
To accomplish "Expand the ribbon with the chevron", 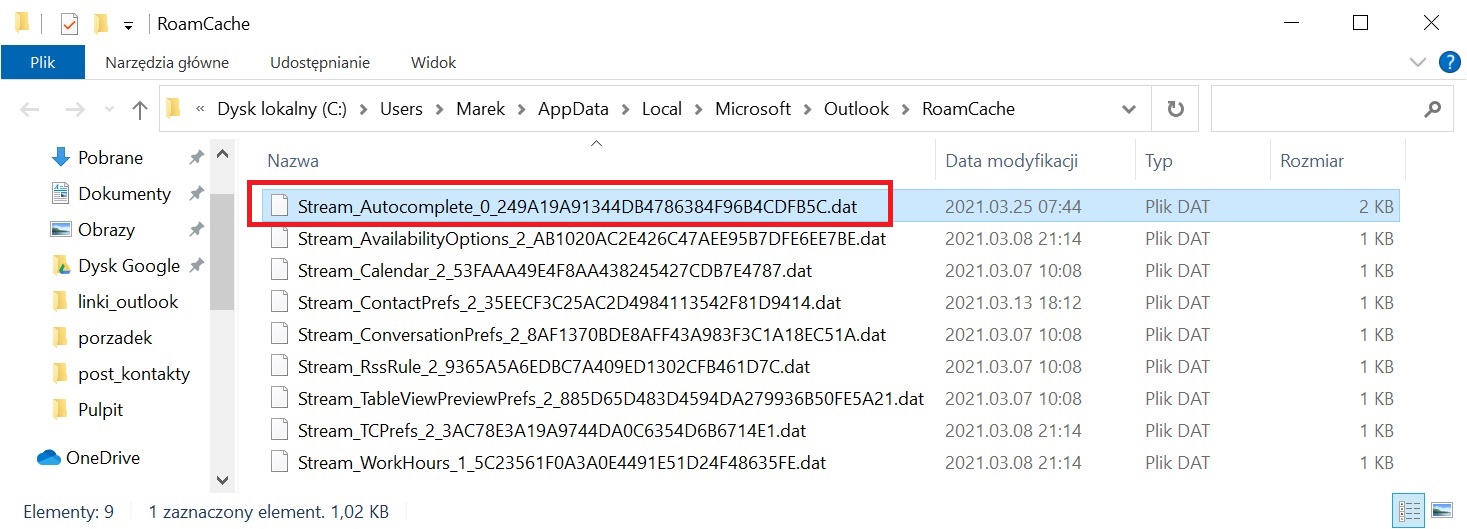I will coord(1417,62).
